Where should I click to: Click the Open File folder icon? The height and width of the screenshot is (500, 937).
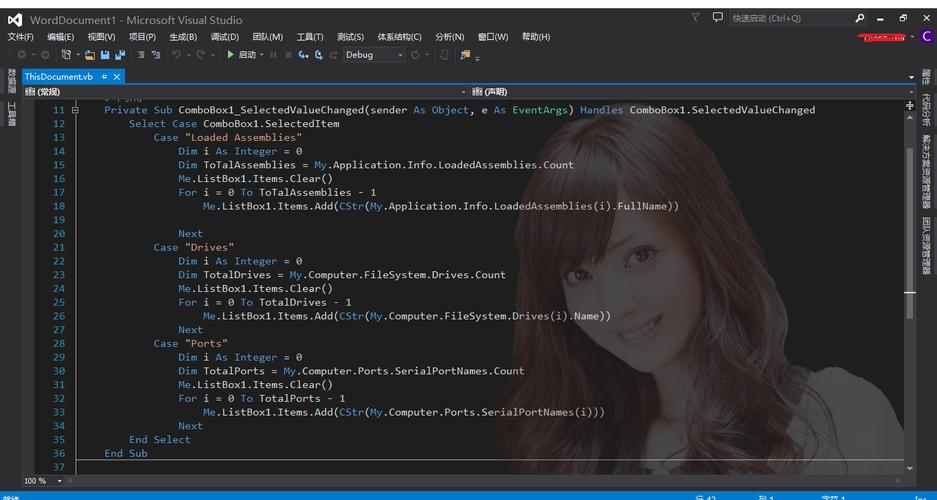(x=90, y=55)
